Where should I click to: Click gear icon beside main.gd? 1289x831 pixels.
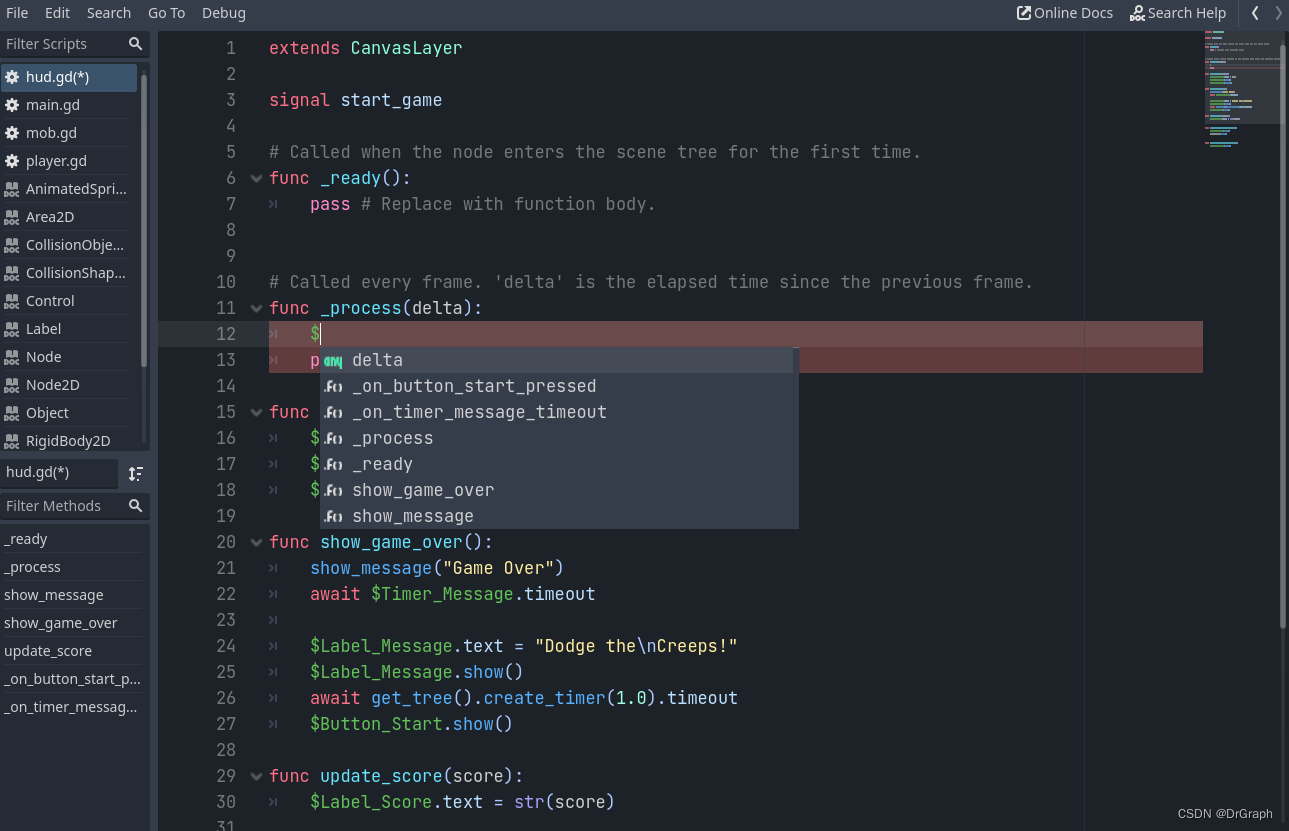(x=12, y=105)
